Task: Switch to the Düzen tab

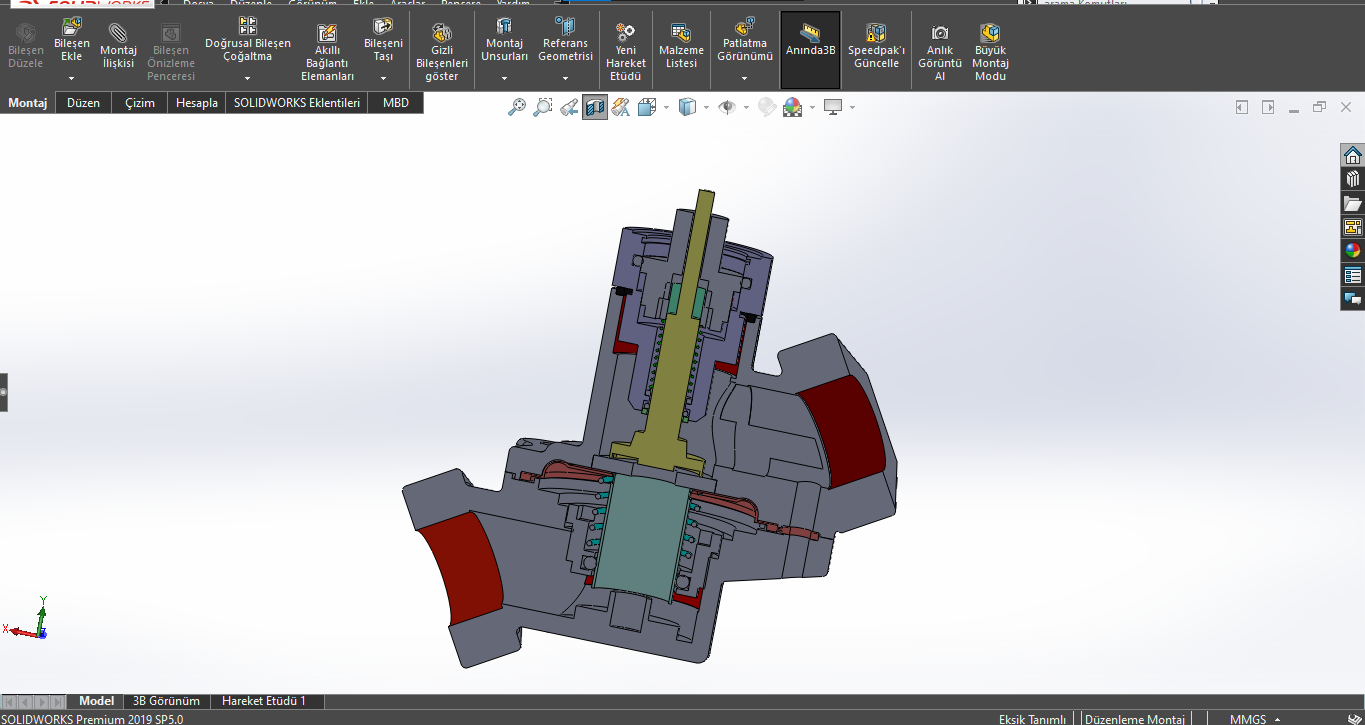Action: (83, 103)
